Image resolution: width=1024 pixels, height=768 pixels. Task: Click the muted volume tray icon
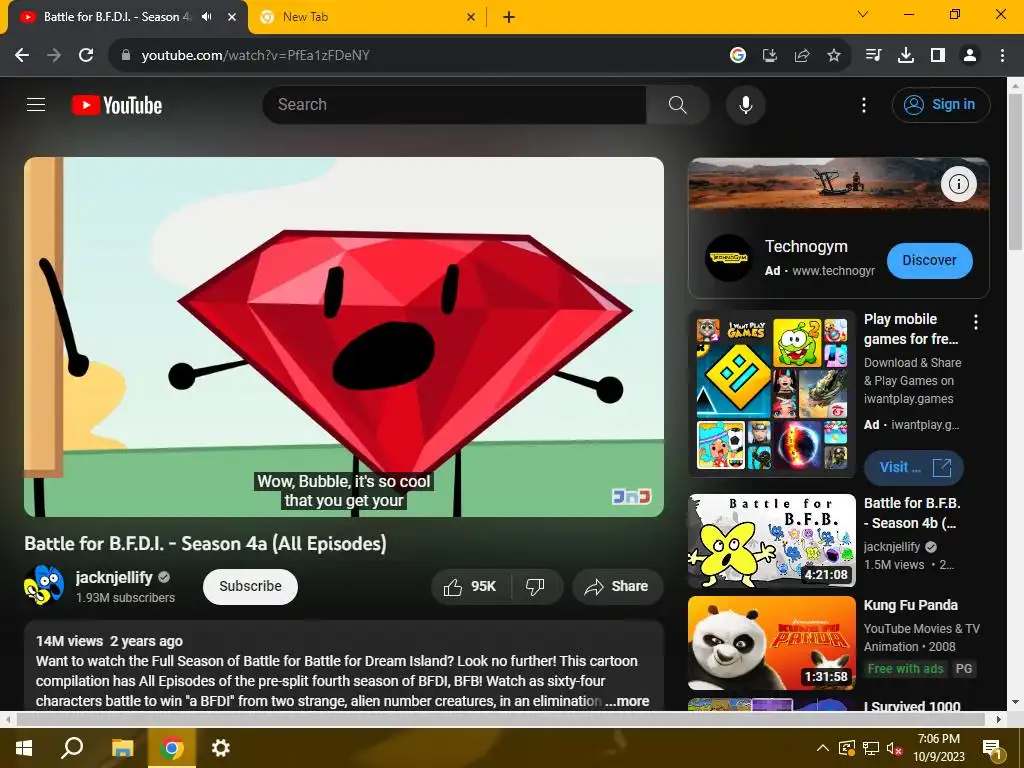pos(894,748)
